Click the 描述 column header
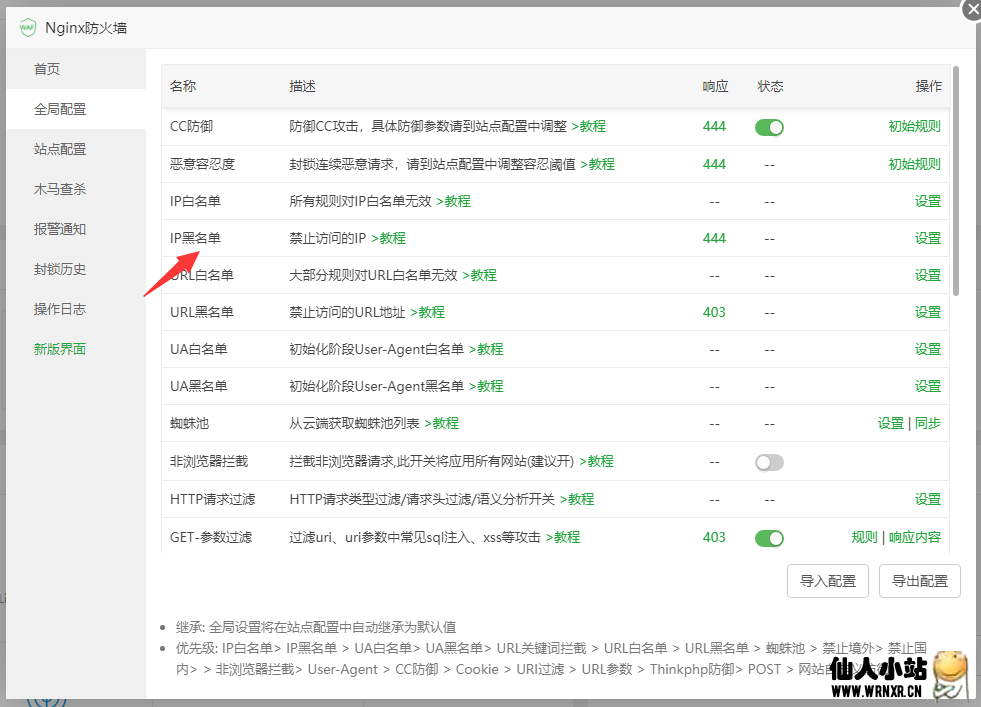The width and height of the screenshot is (981, 707). [302, 86]
